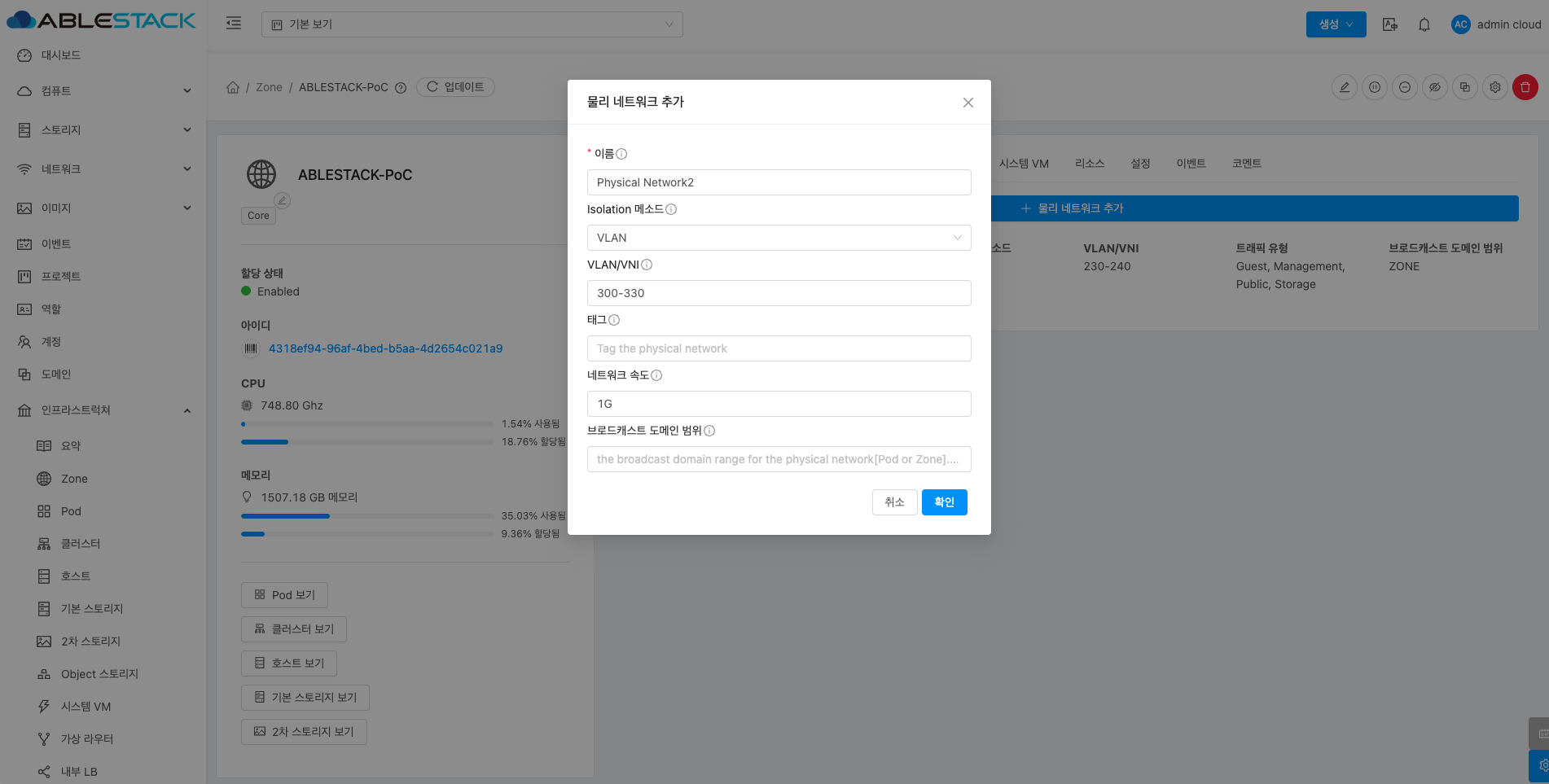This screenshot has height=784, width=1549.
Task: Open the Isolation 메소드 VLAN dropdown
Action: tap(778, 238)
